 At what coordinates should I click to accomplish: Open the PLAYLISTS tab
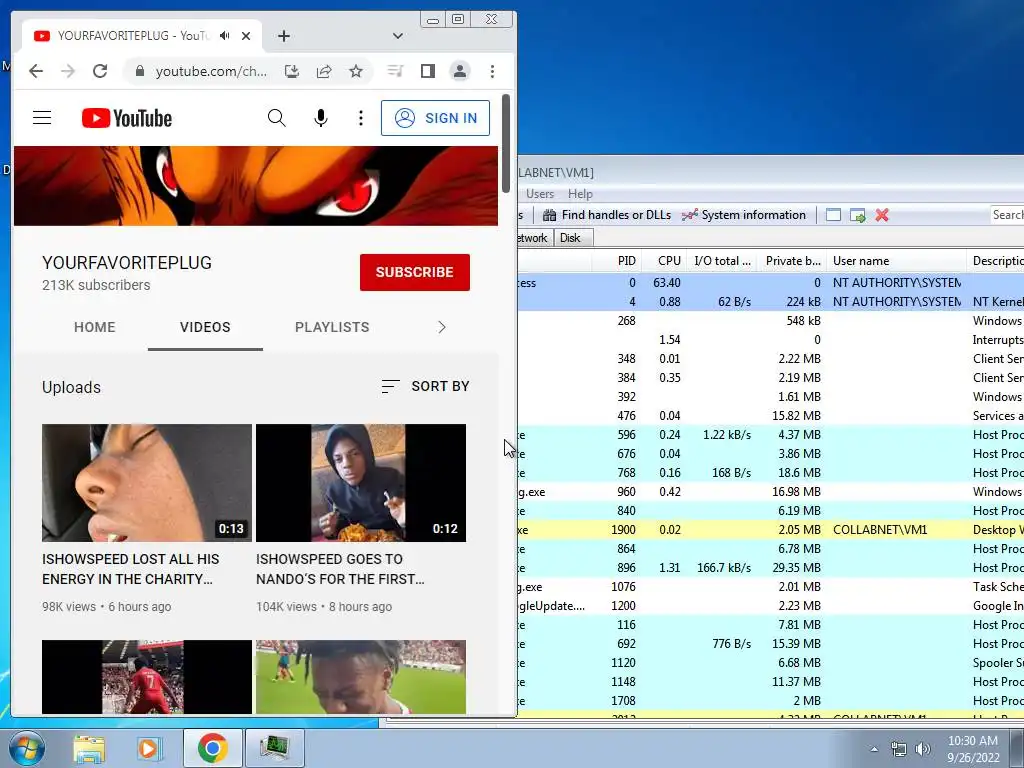tap(332, 327)
